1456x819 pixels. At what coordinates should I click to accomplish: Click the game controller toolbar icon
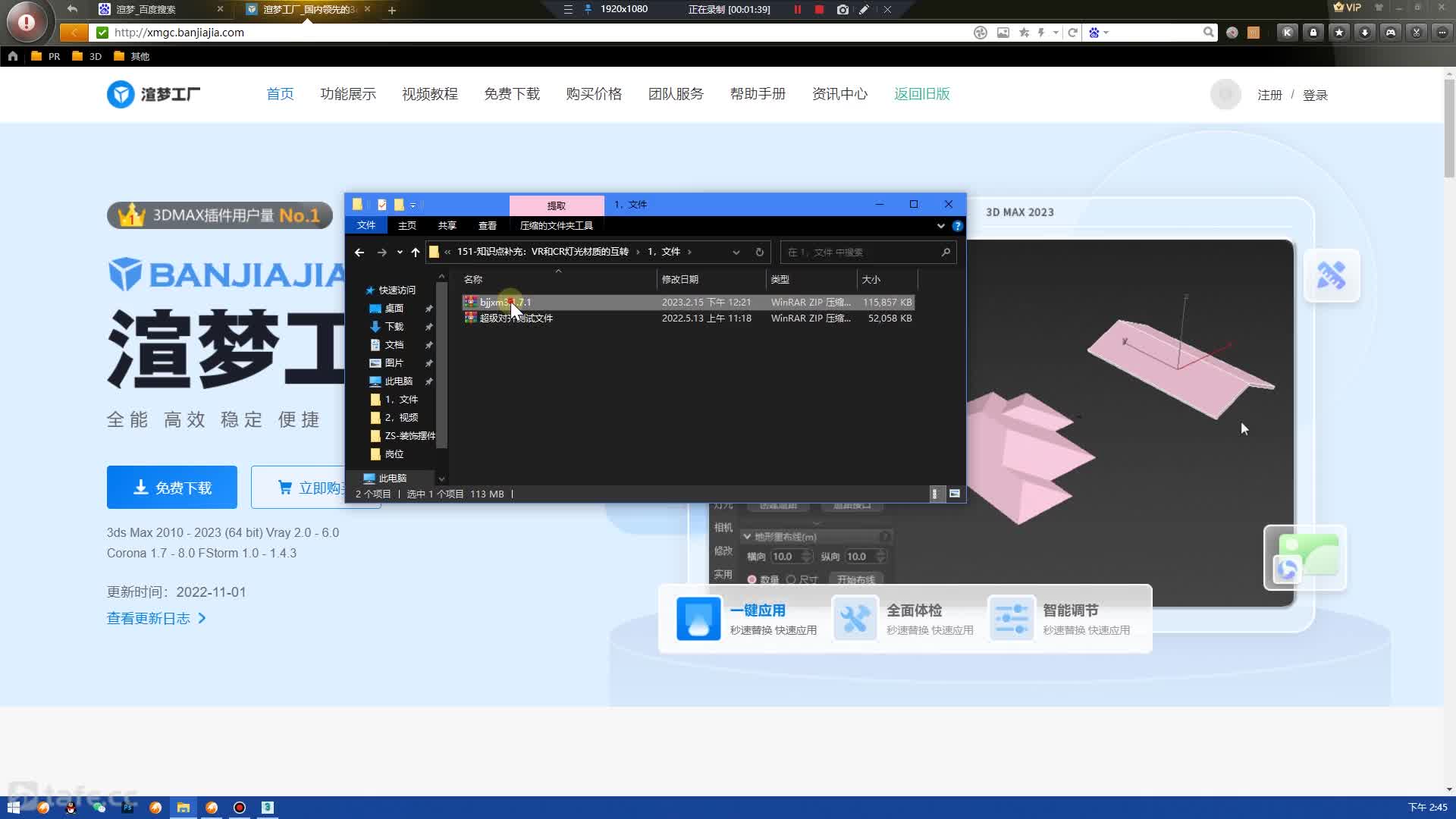click(x=1391, y=33)
